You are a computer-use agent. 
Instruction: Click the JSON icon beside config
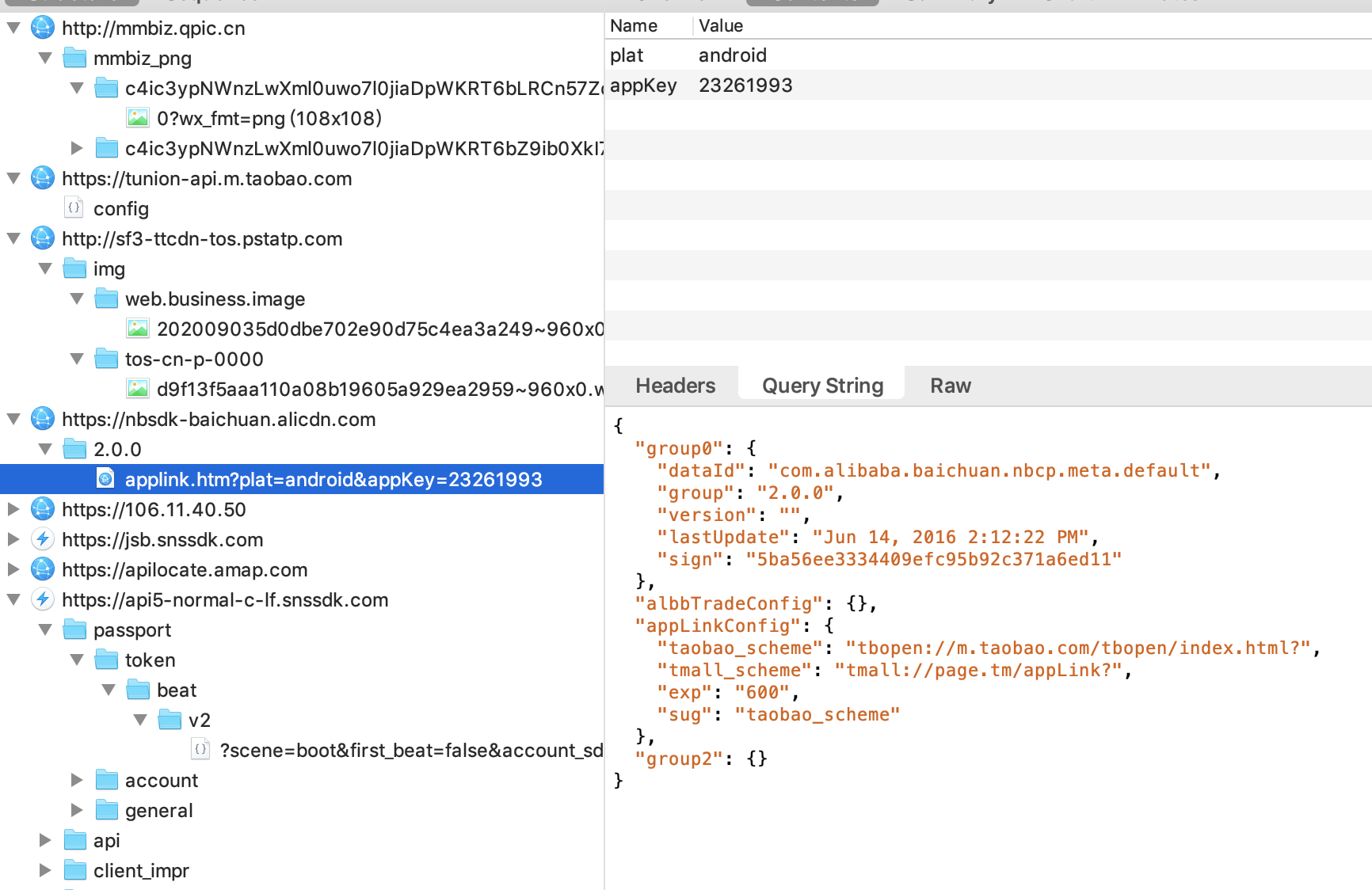[x=74, y=208]
